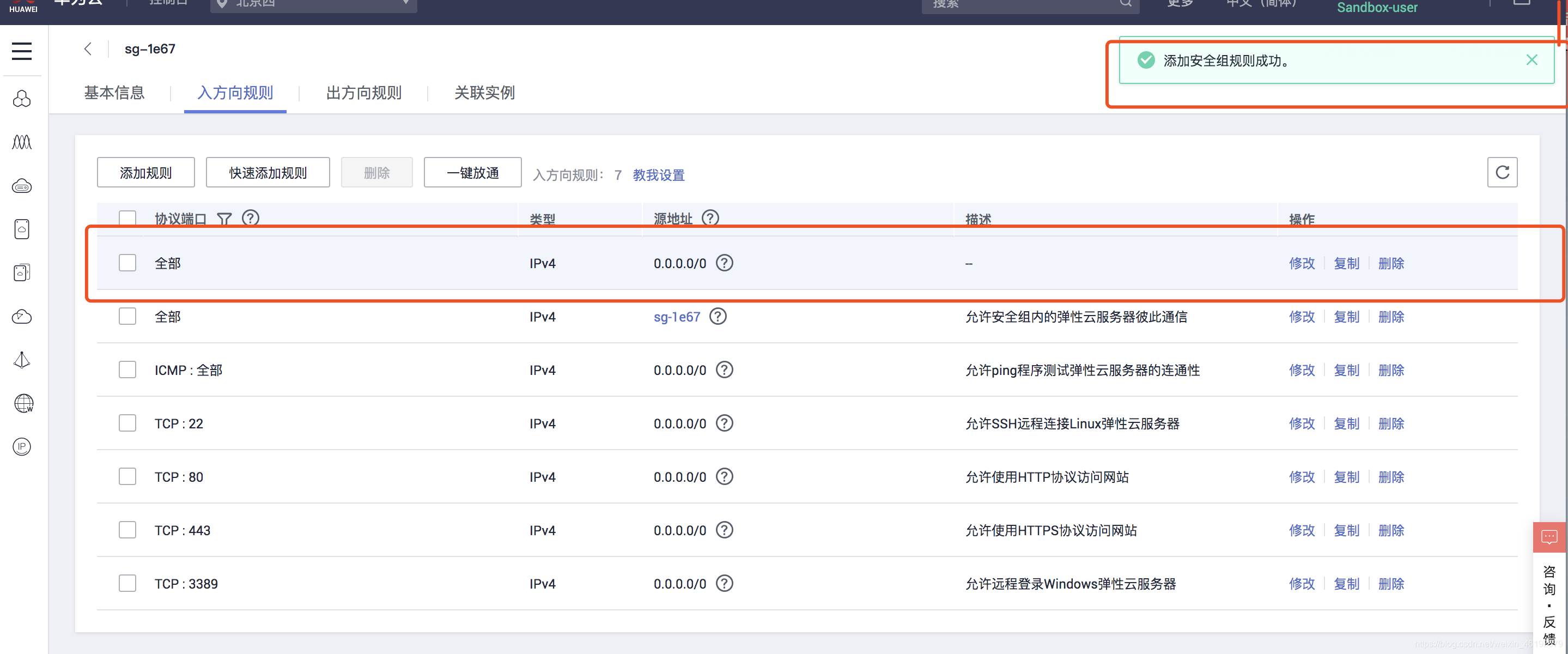Check the TCP : 443 rule checkbox
Image resolution: width=1568 pixels, height=654 pixels.
(127, 530)
